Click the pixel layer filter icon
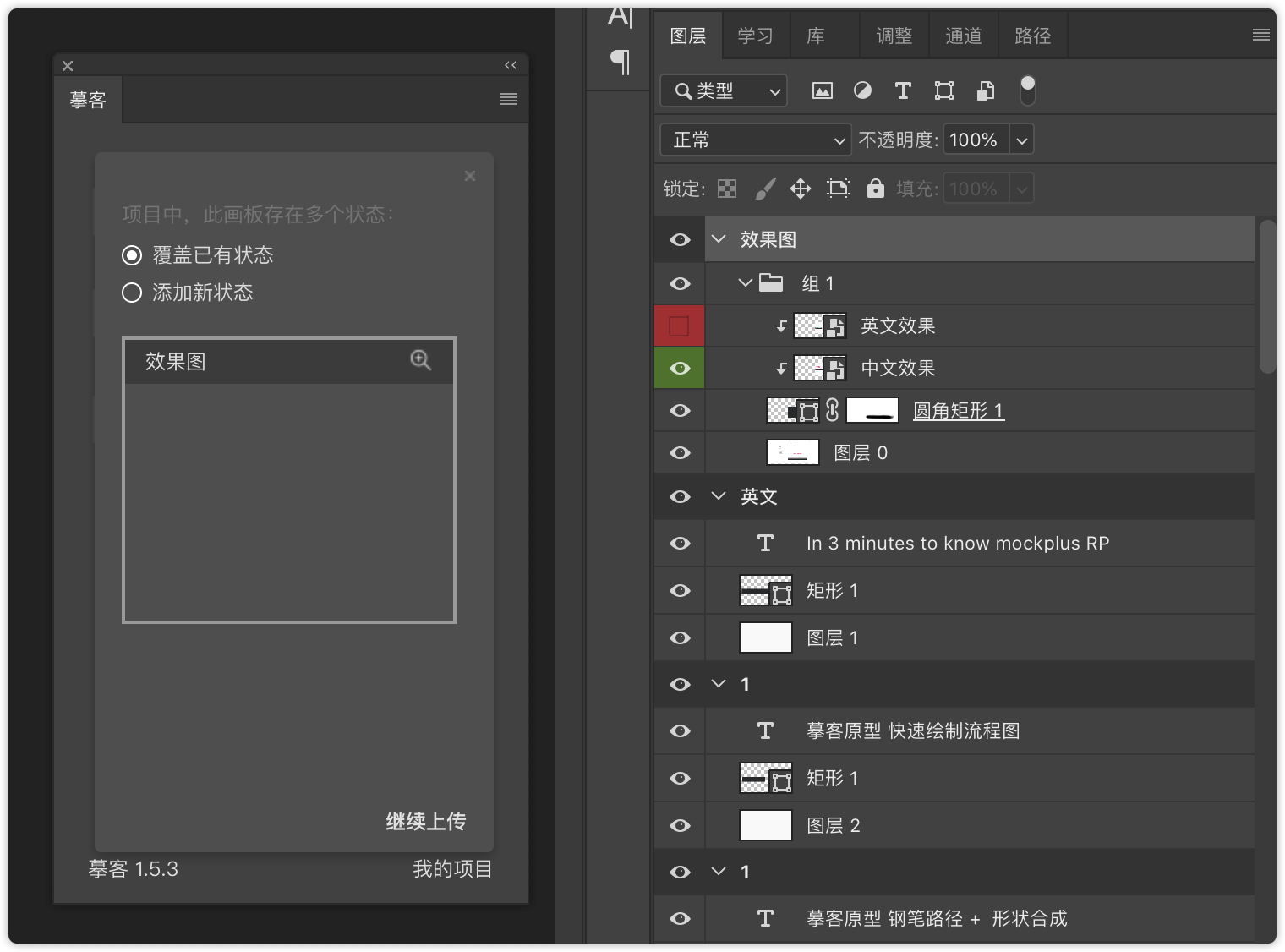1285x952 pixels. [x=822, y=90]
